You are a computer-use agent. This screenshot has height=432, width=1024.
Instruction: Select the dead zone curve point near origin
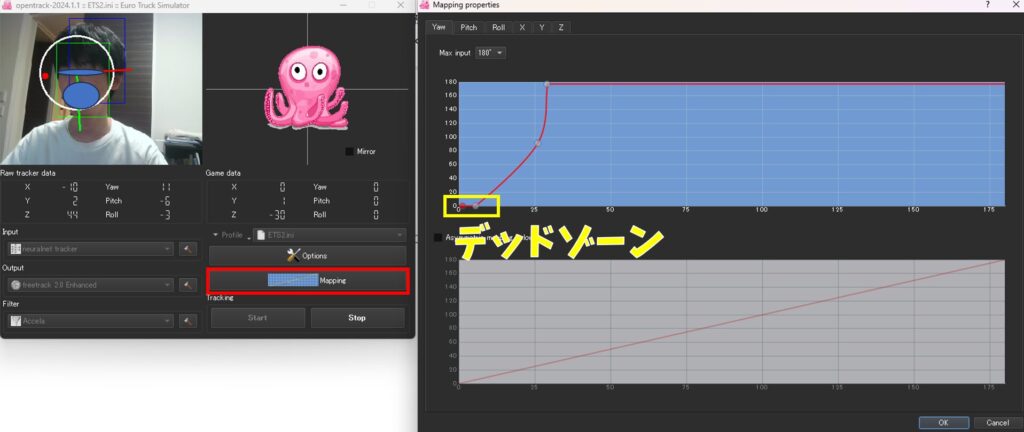(475, 206)
